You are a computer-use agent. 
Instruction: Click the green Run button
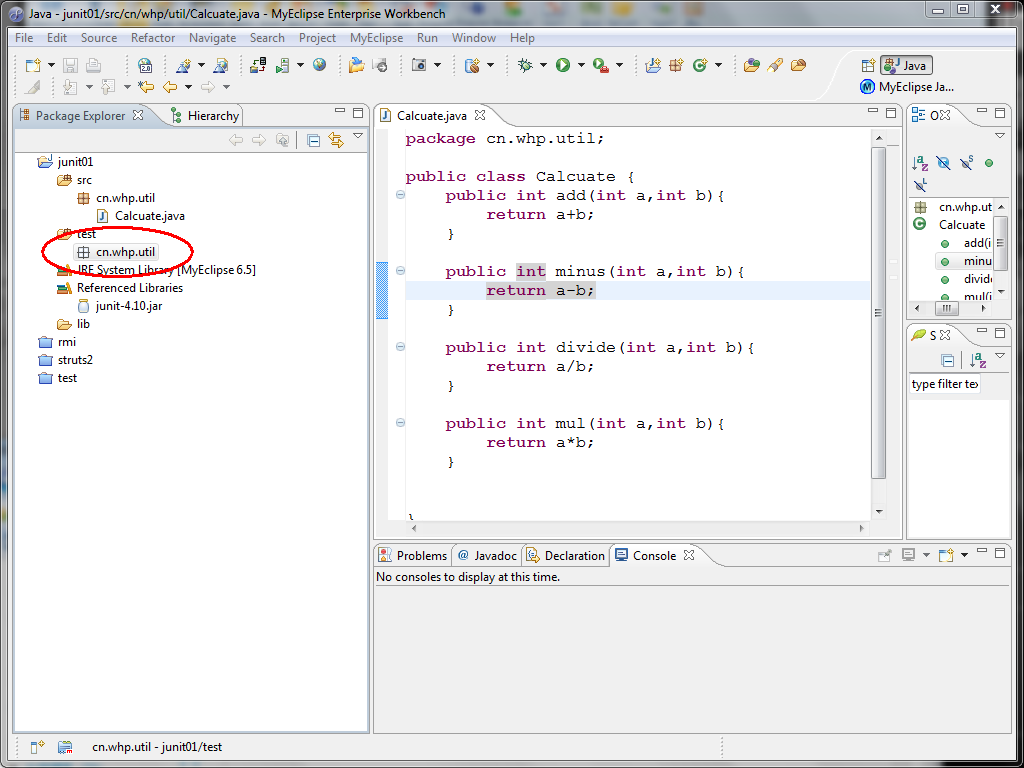point(563,65)
